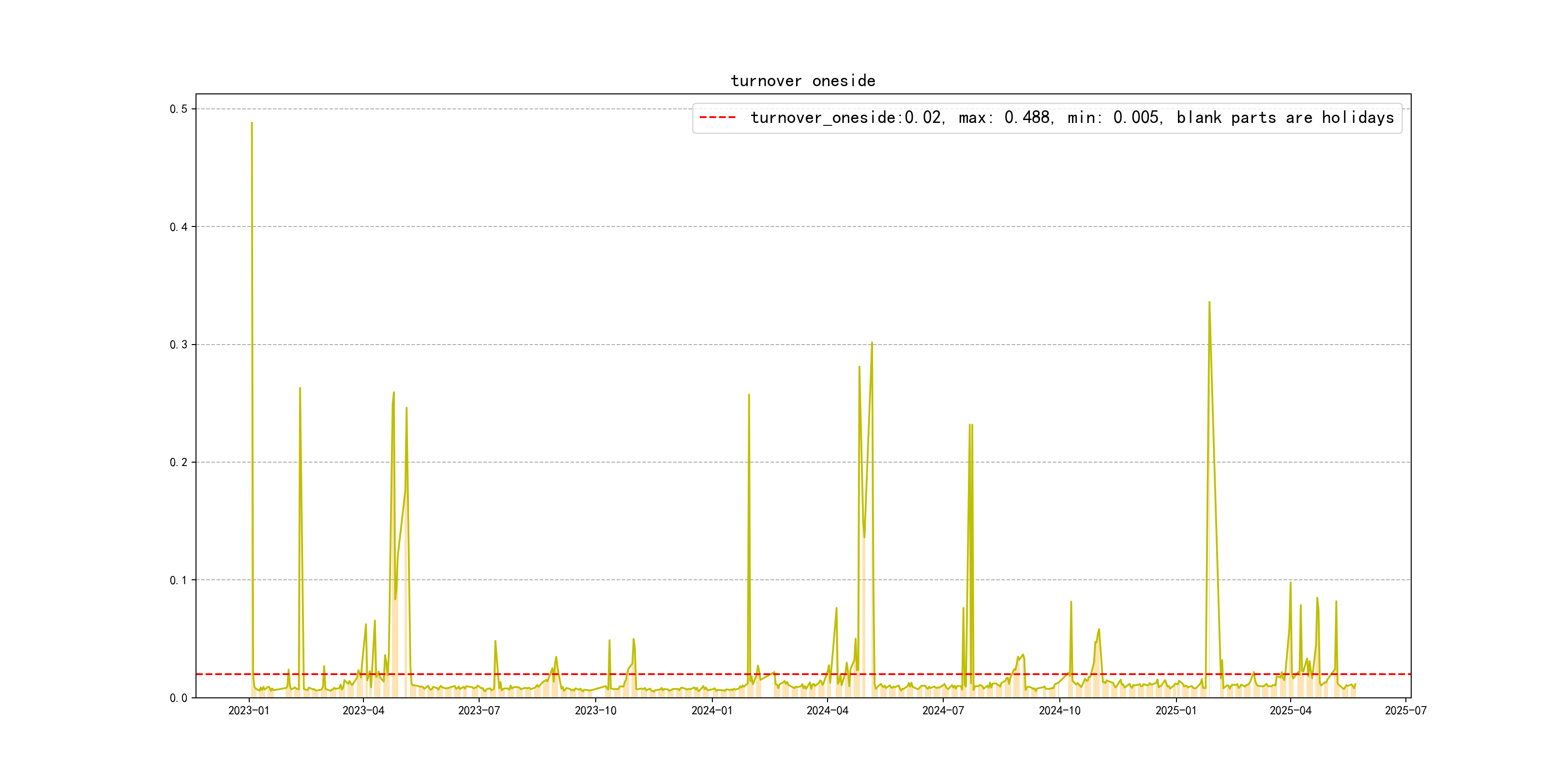Click the 2023-04 x-axis date label
This screenshot has width=1568, height=784.
(x=363, y=710)
